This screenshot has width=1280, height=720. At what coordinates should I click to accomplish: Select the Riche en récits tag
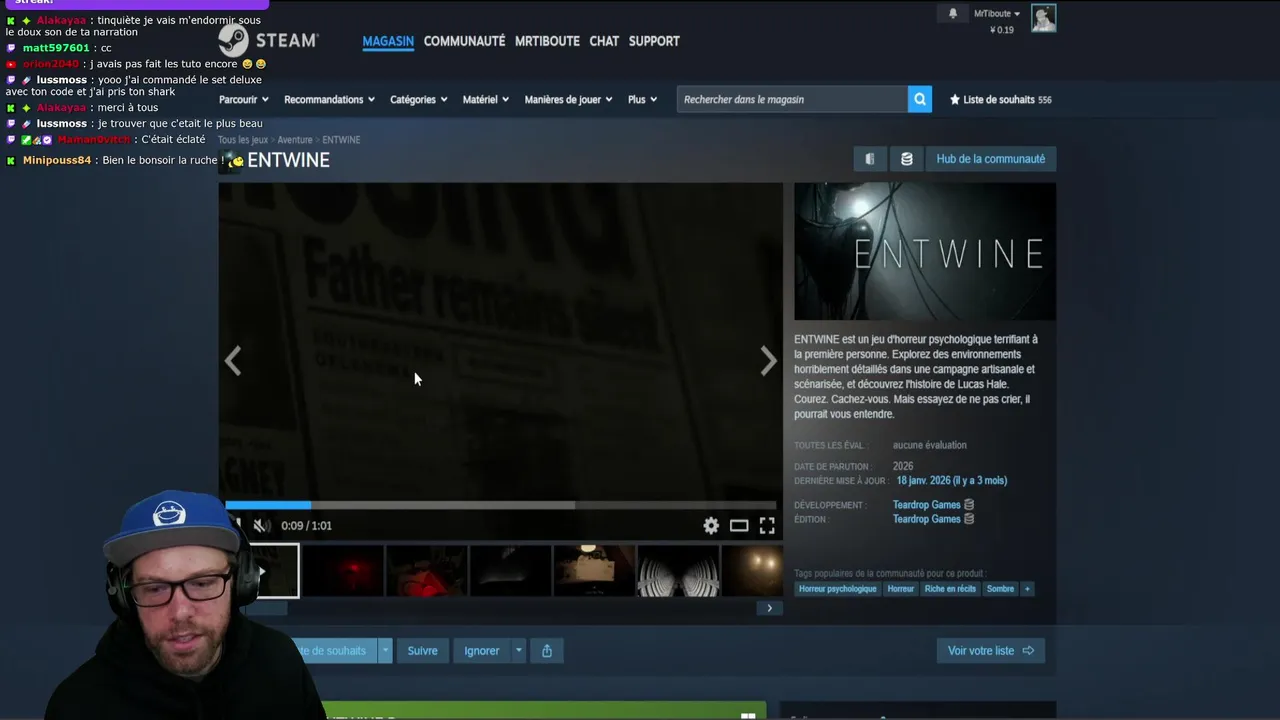point(950,589)
